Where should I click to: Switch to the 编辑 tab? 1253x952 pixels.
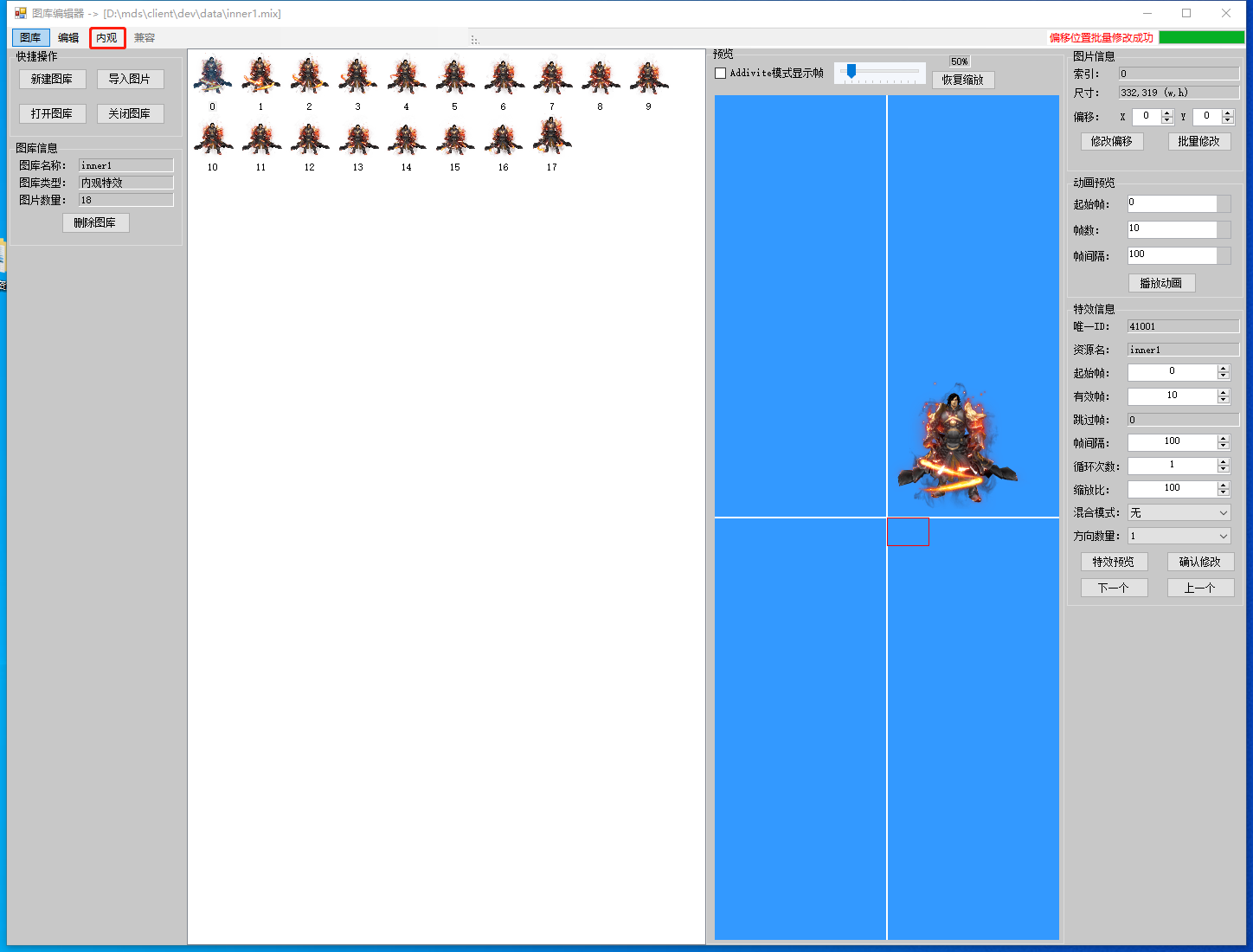point(68,38)
